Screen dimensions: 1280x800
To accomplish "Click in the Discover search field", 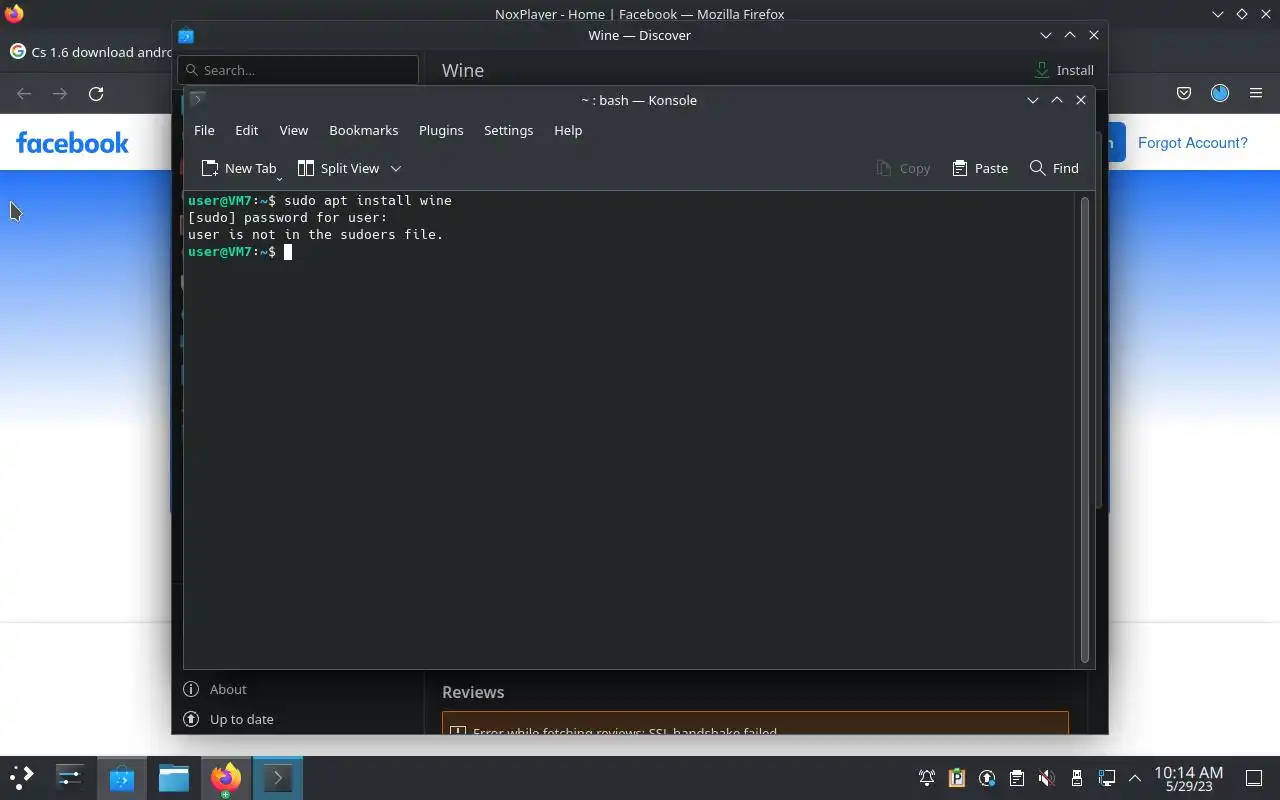I will (298, 70).
